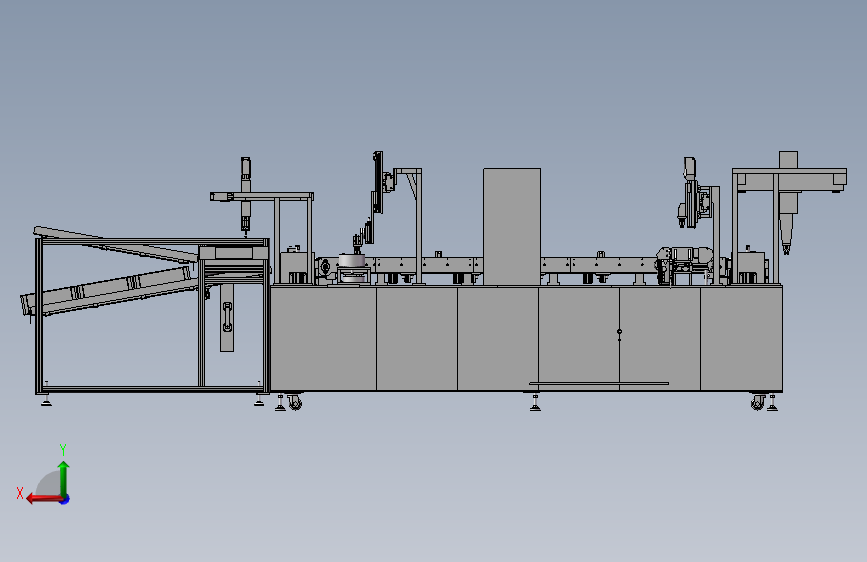Select the cylindrical drum on the conveyor
The image size is (867, 562).
[352, 261]
